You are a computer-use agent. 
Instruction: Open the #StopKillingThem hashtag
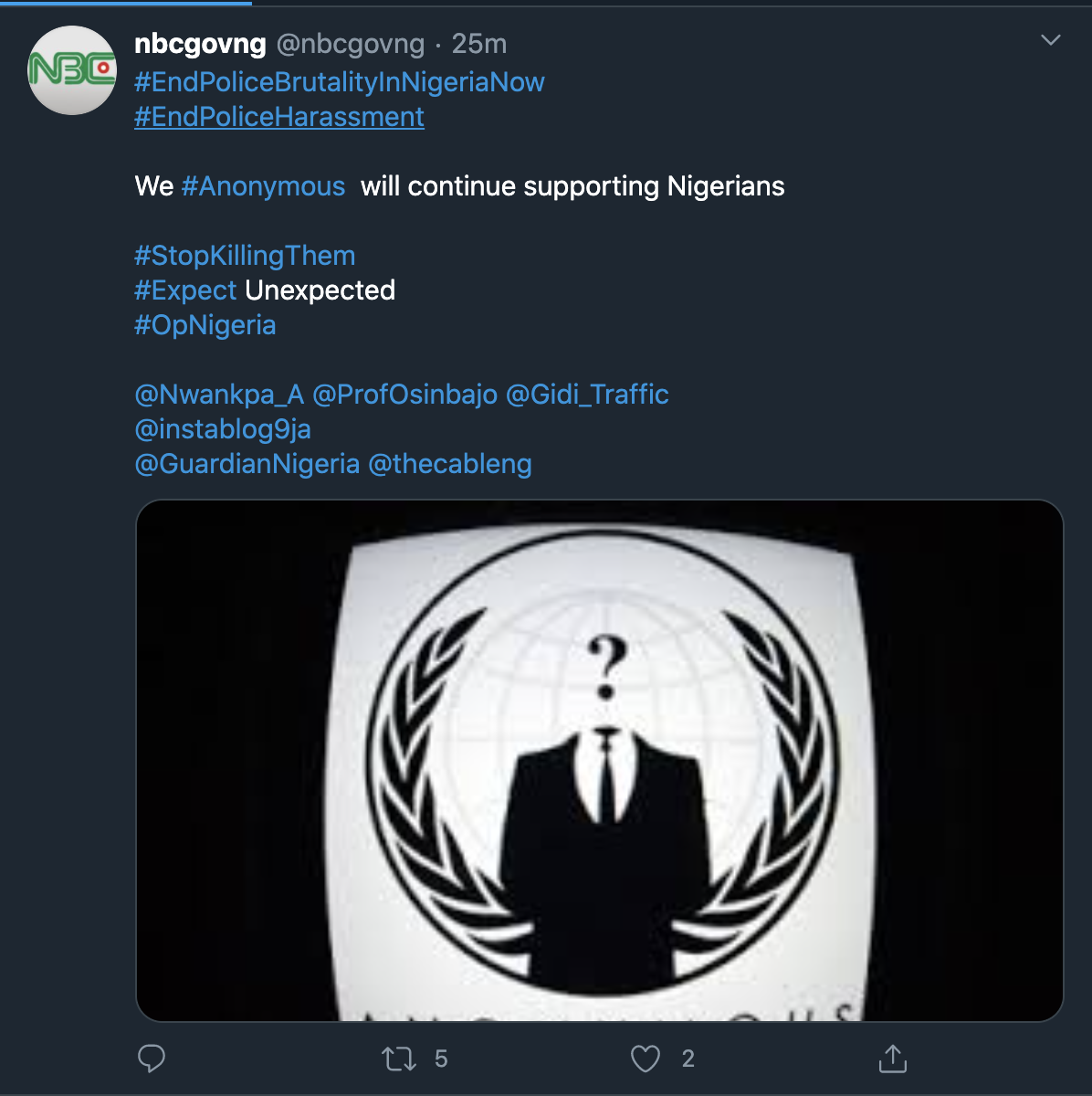[245, 256]
